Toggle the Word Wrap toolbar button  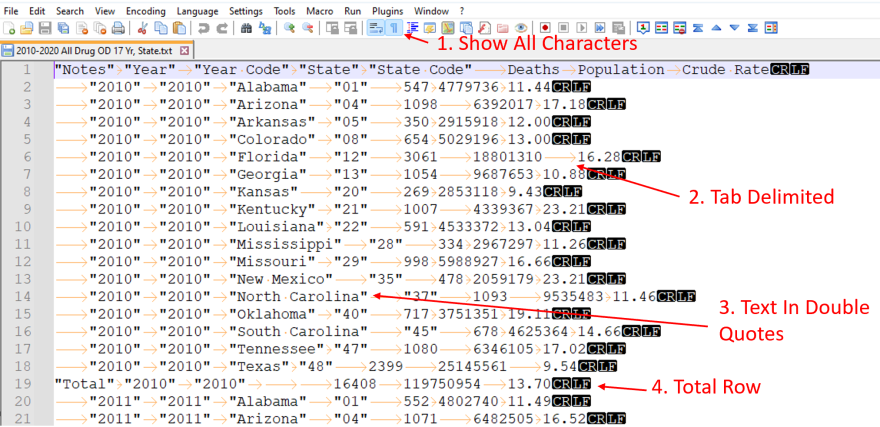(x=376, y=28)
